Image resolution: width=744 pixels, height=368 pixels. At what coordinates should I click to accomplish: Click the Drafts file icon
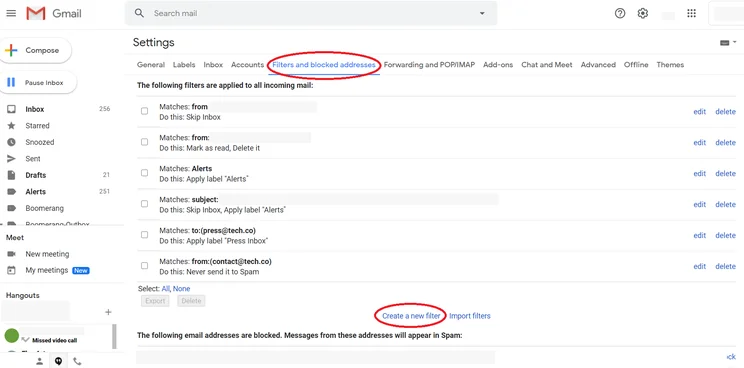coord(11,175)
